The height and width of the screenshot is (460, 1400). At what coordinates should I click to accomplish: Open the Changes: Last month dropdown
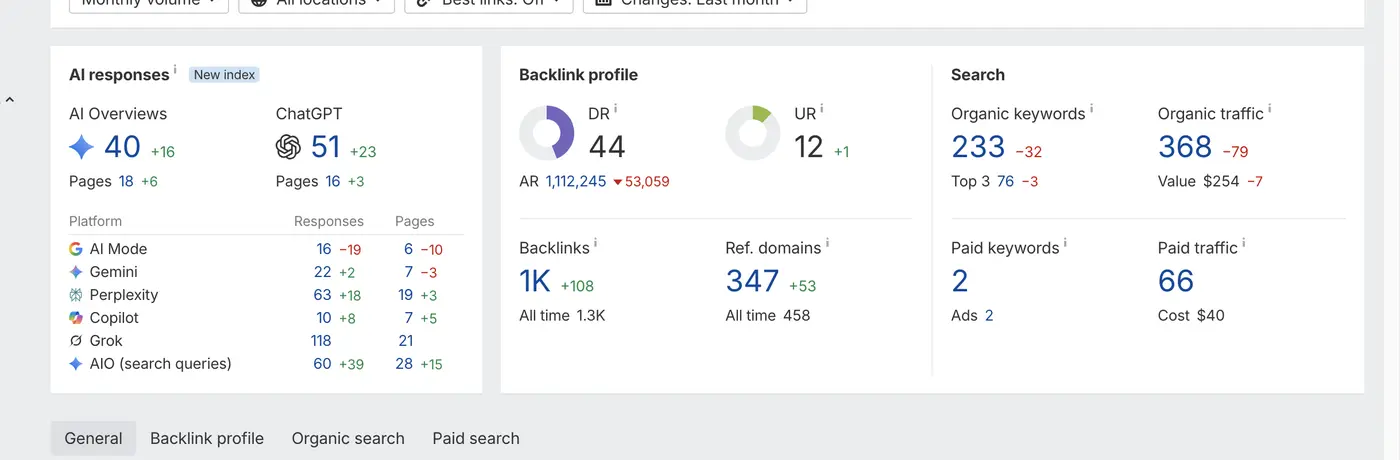pos(695,3)
